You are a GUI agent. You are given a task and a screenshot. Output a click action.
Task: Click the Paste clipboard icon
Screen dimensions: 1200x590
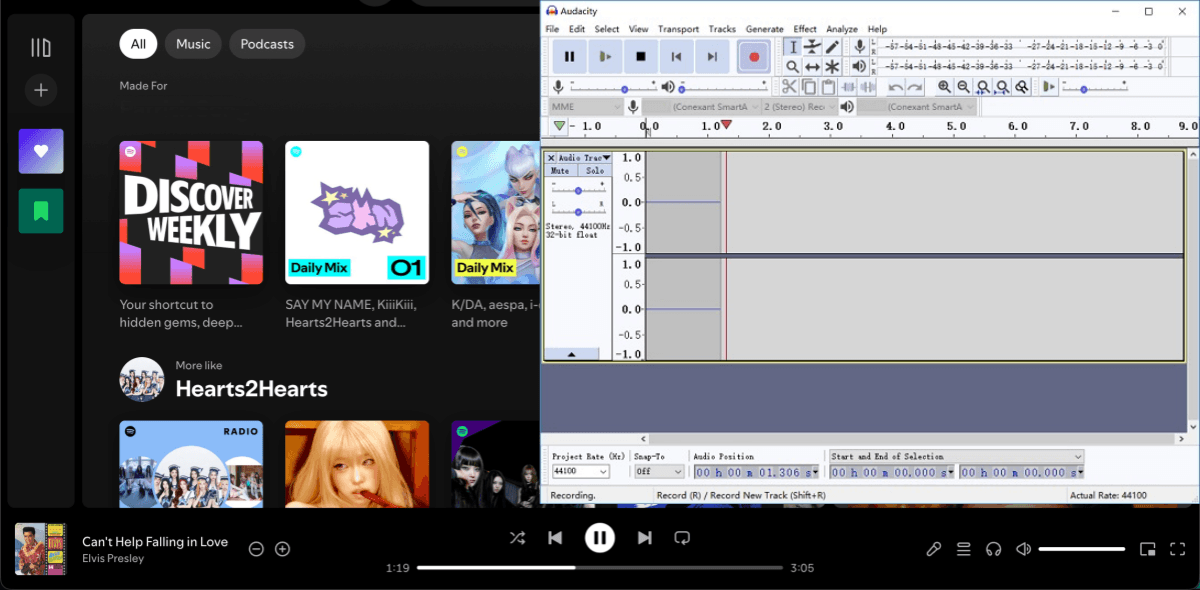(827, 87)
